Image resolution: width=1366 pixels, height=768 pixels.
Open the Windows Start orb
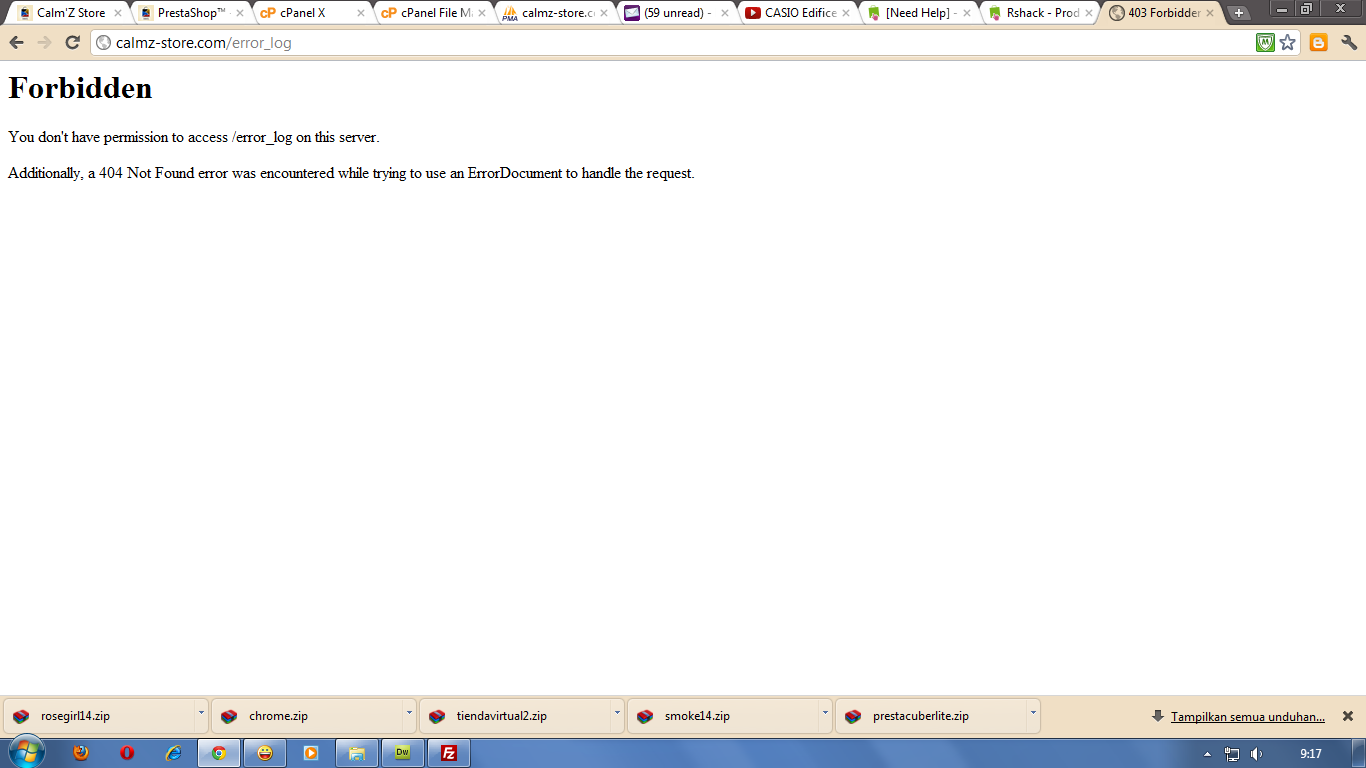(27, 752)
